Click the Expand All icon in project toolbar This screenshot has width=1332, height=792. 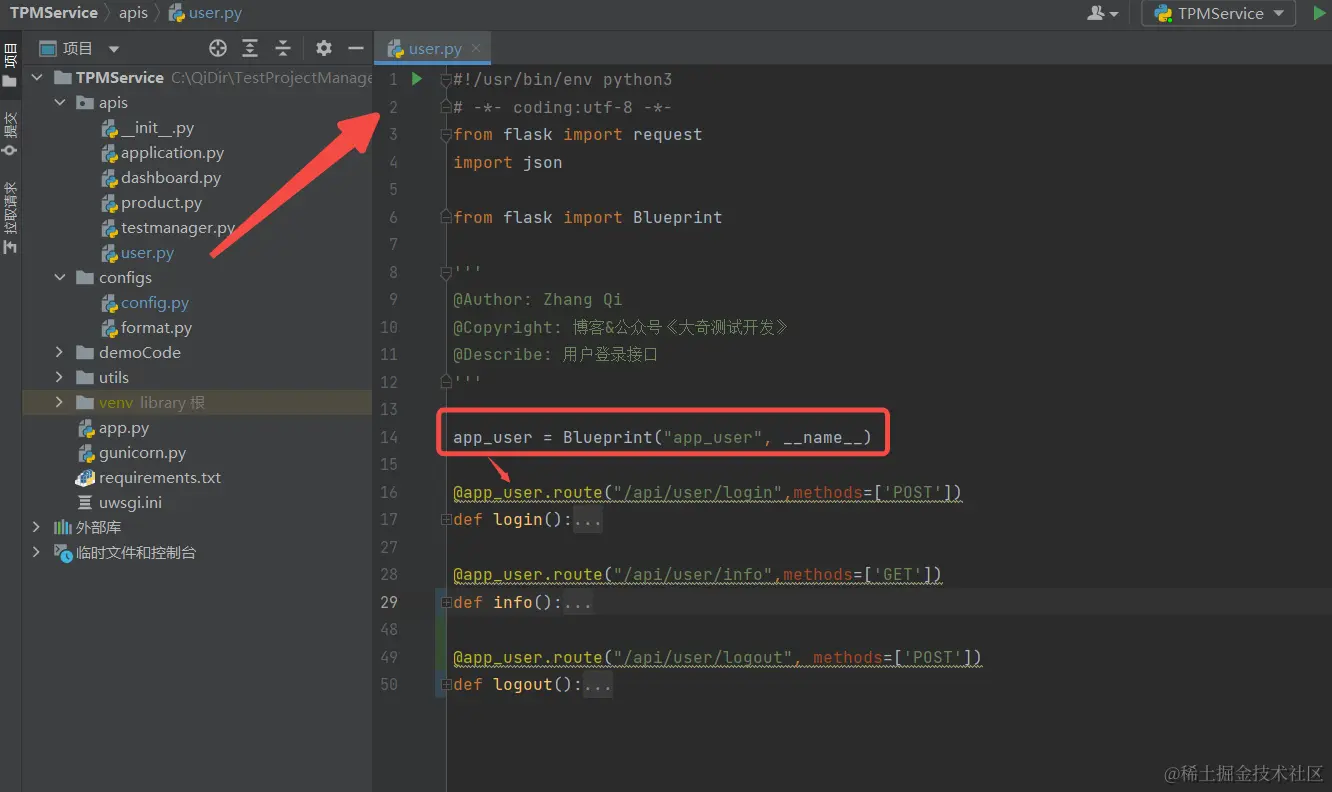tap(250, 48)
